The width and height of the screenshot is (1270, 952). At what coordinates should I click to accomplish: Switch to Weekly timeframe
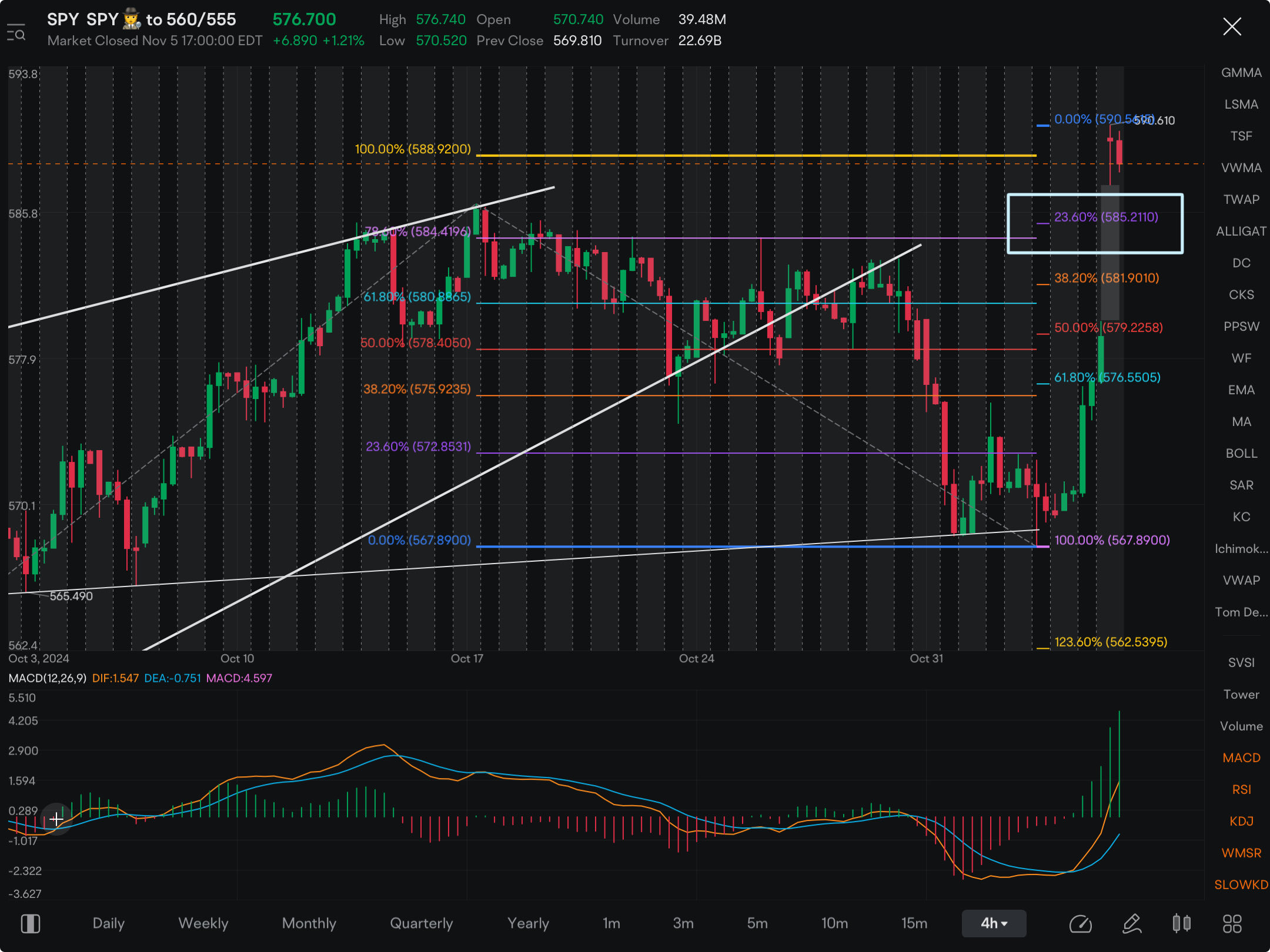203,923
